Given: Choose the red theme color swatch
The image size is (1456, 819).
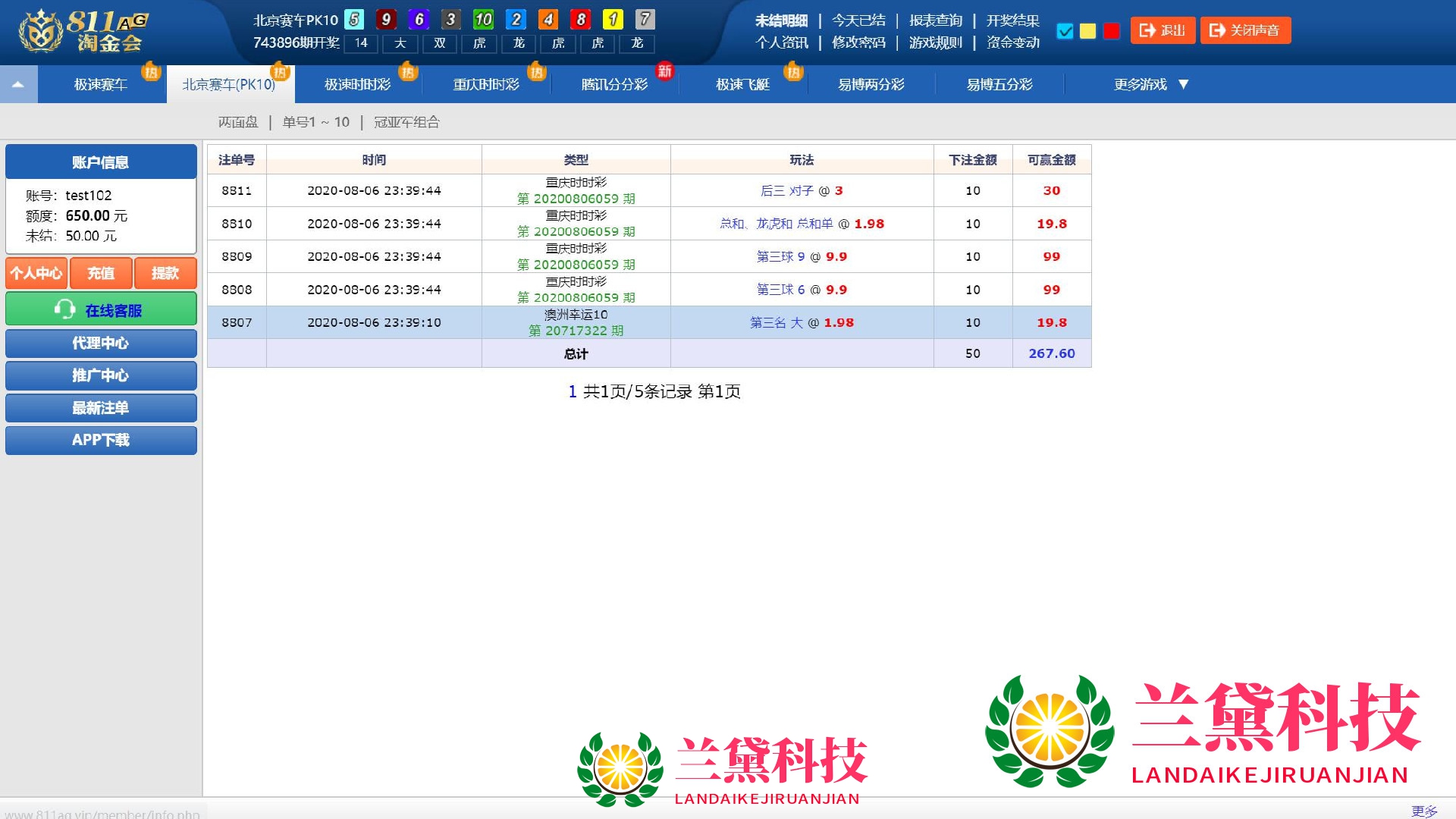Looking at the screenshot, I should click(x=1111, y=31).
